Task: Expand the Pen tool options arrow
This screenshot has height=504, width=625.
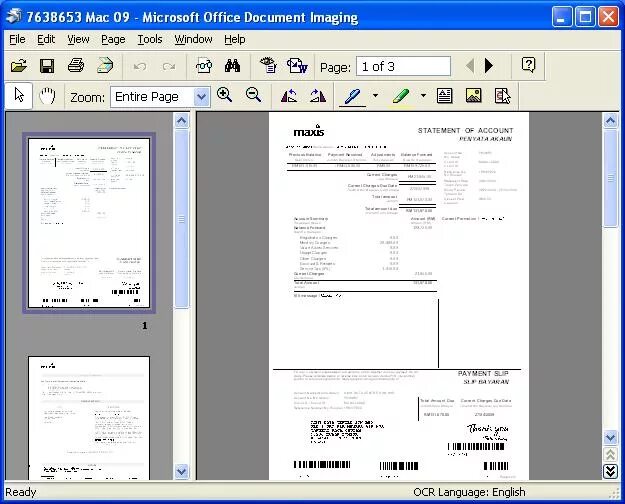Action: tap(375, 96)
